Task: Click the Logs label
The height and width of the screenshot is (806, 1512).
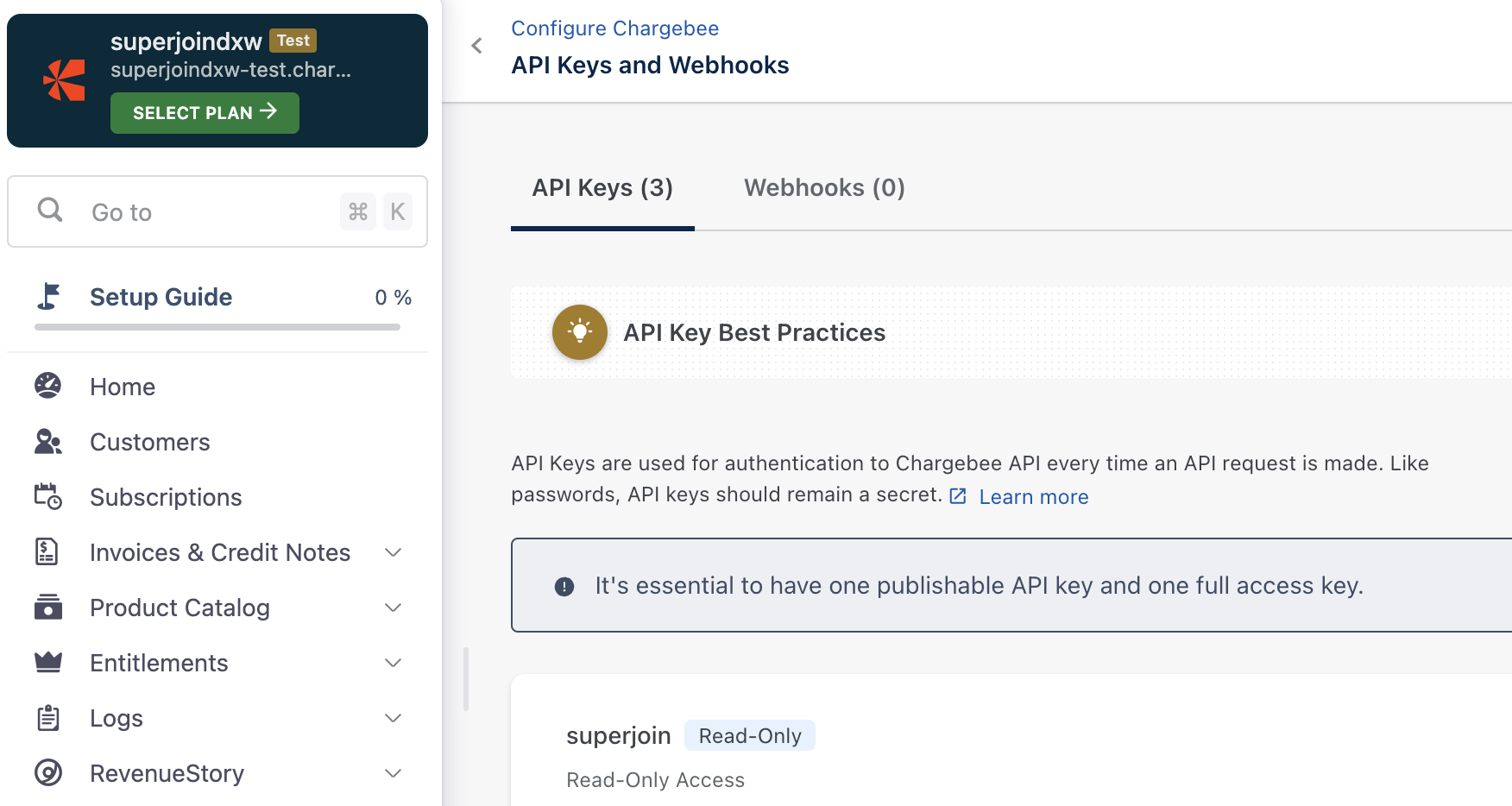Action: click(x=117, y=718)
